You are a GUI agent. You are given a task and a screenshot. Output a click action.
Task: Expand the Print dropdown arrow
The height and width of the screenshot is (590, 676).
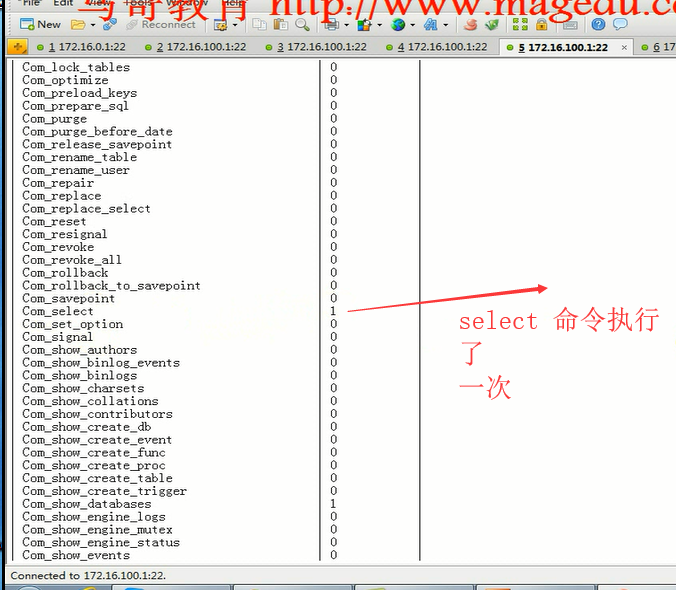tap(347, 25)
